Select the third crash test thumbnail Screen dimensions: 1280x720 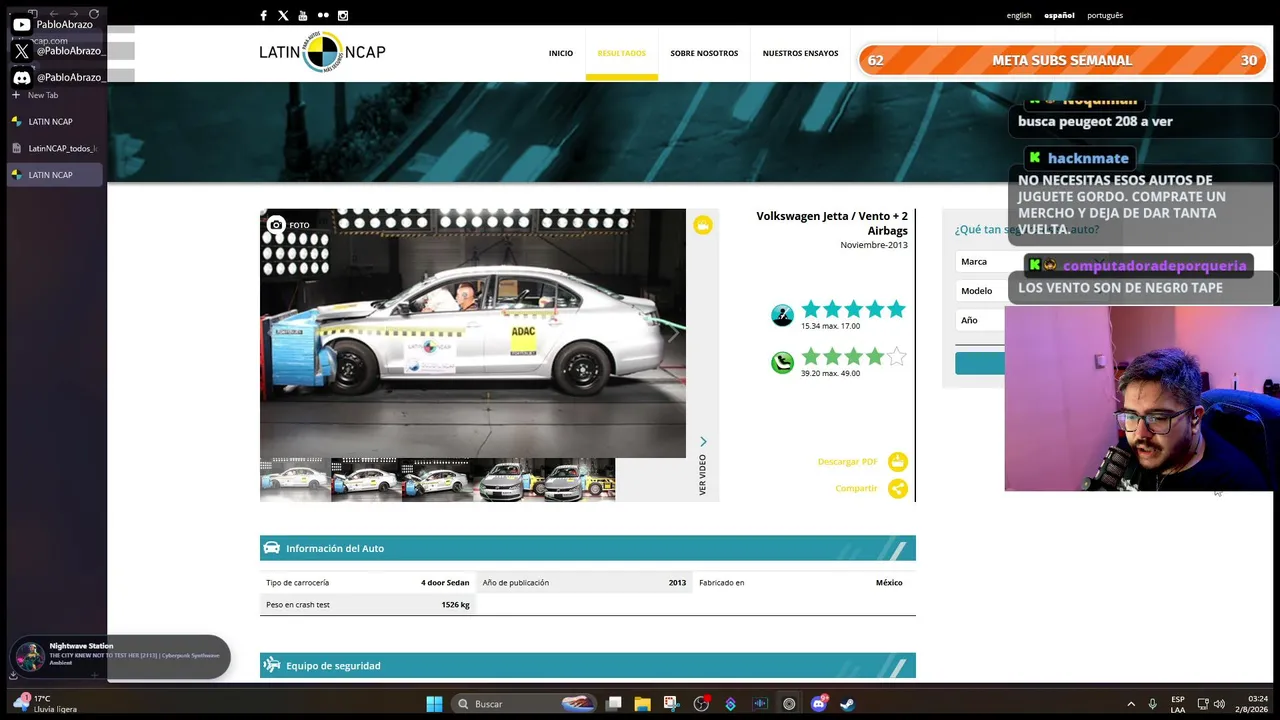pyautogui.click(x=437, y=480)
